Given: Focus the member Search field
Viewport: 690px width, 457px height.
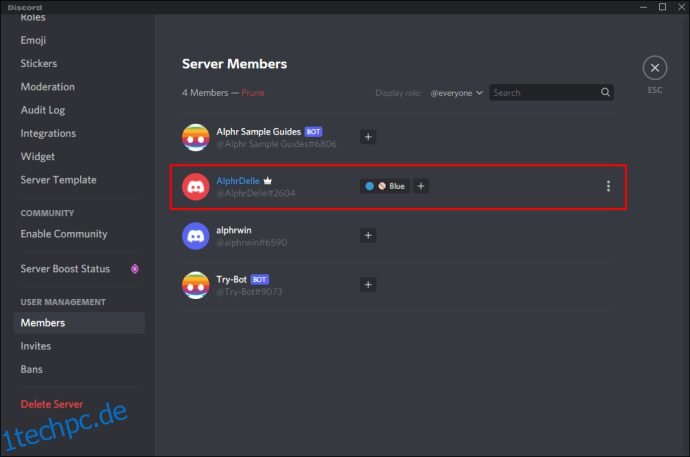Looking at the screenshot, I should tap(551, 92).
